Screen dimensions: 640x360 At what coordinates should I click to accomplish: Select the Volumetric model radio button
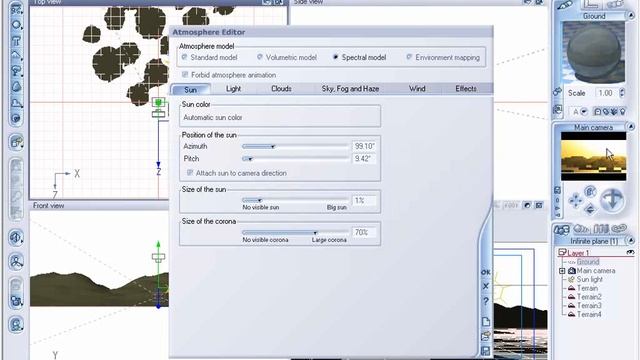click(x=260, y=58)
